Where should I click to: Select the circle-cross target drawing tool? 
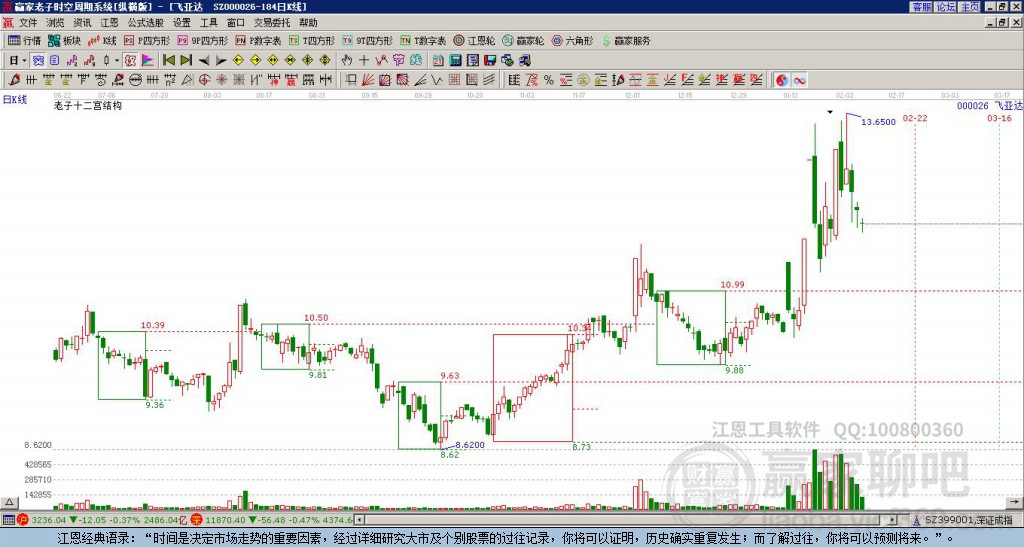[x=204, y=80]
